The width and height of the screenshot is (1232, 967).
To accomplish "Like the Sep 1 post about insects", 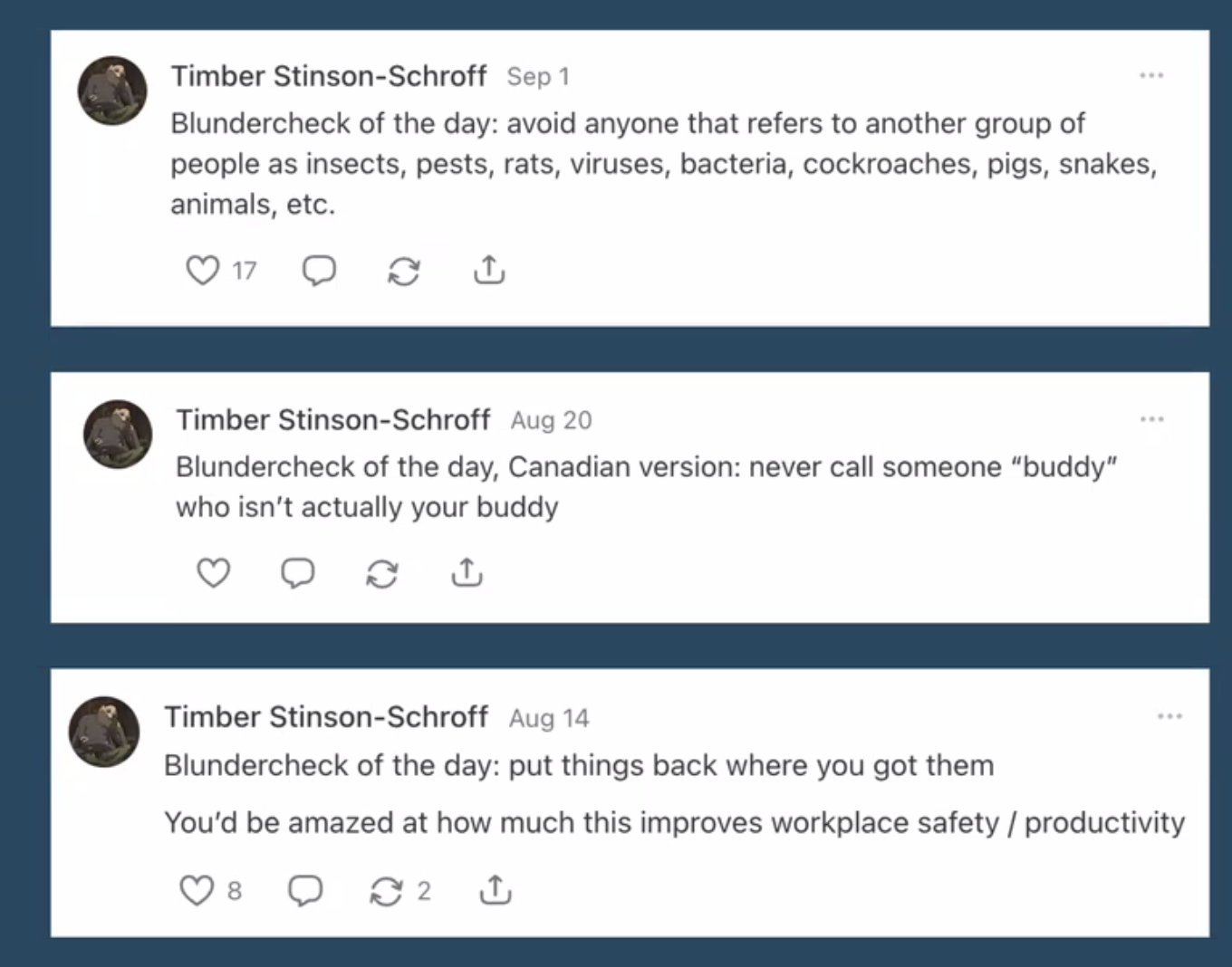I will [x=203, y=270].
